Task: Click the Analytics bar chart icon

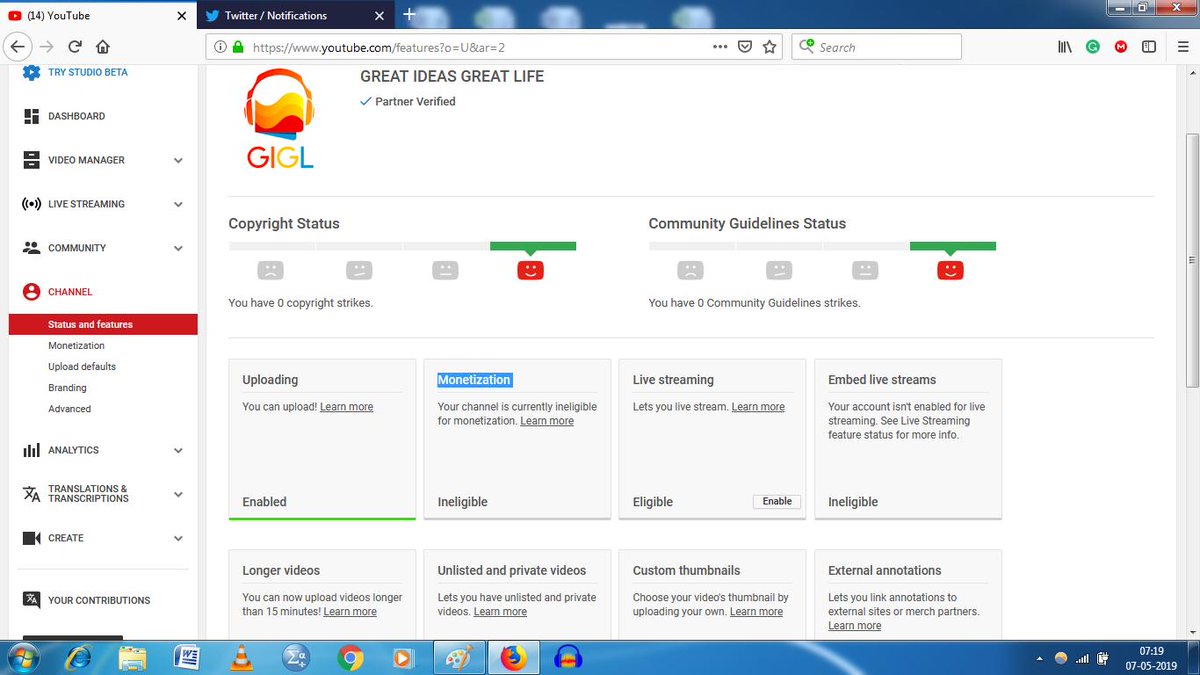Action: [31, 450]
